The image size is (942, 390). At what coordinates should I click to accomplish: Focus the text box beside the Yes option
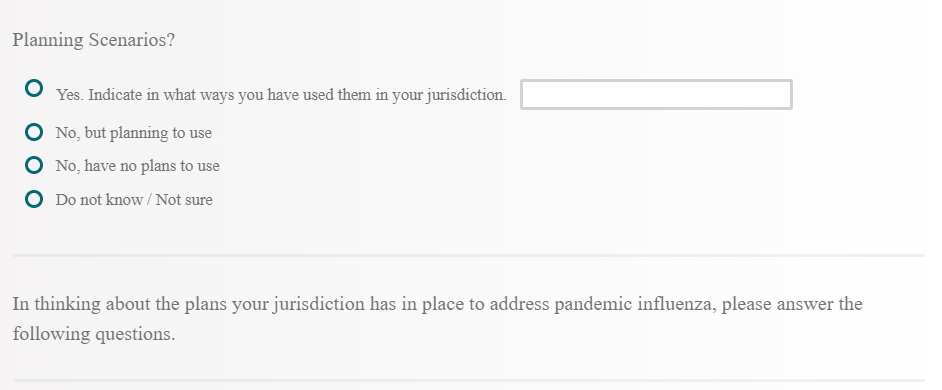pos(656,94)
